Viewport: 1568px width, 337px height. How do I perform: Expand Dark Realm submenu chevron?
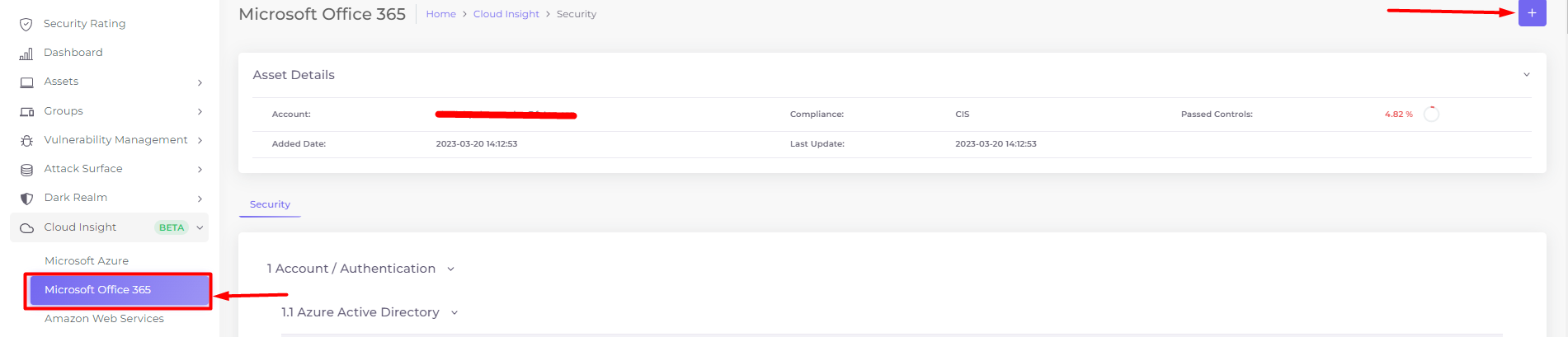(200, 199)
